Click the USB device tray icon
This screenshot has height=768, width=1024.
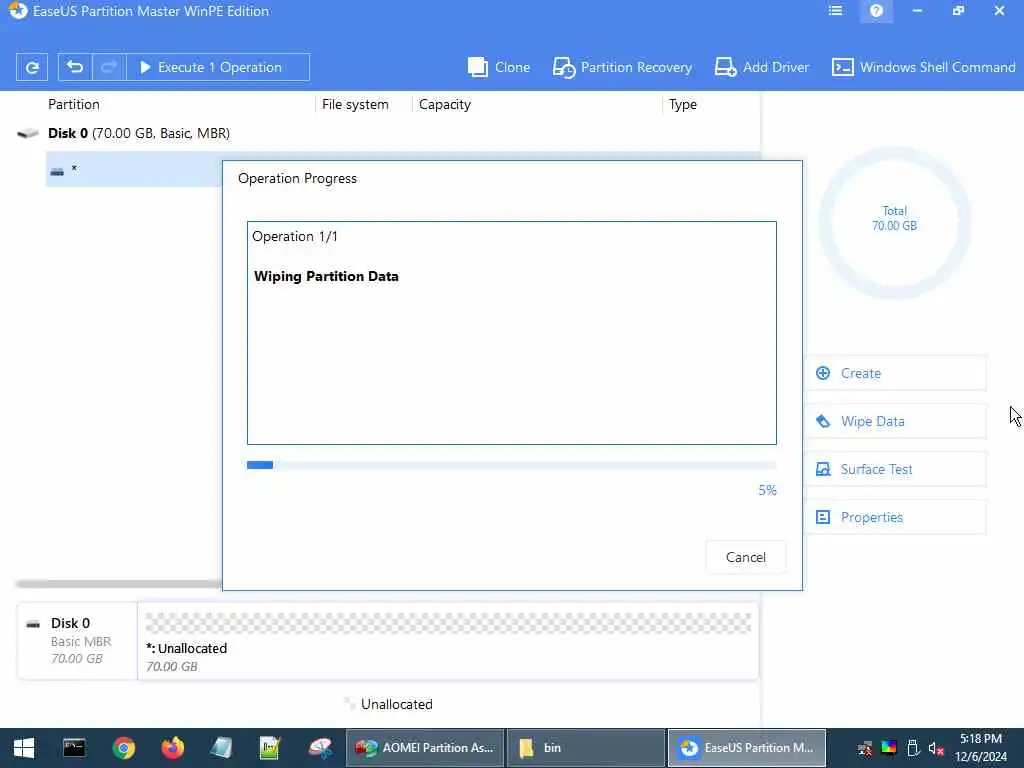tap(913, 748)
